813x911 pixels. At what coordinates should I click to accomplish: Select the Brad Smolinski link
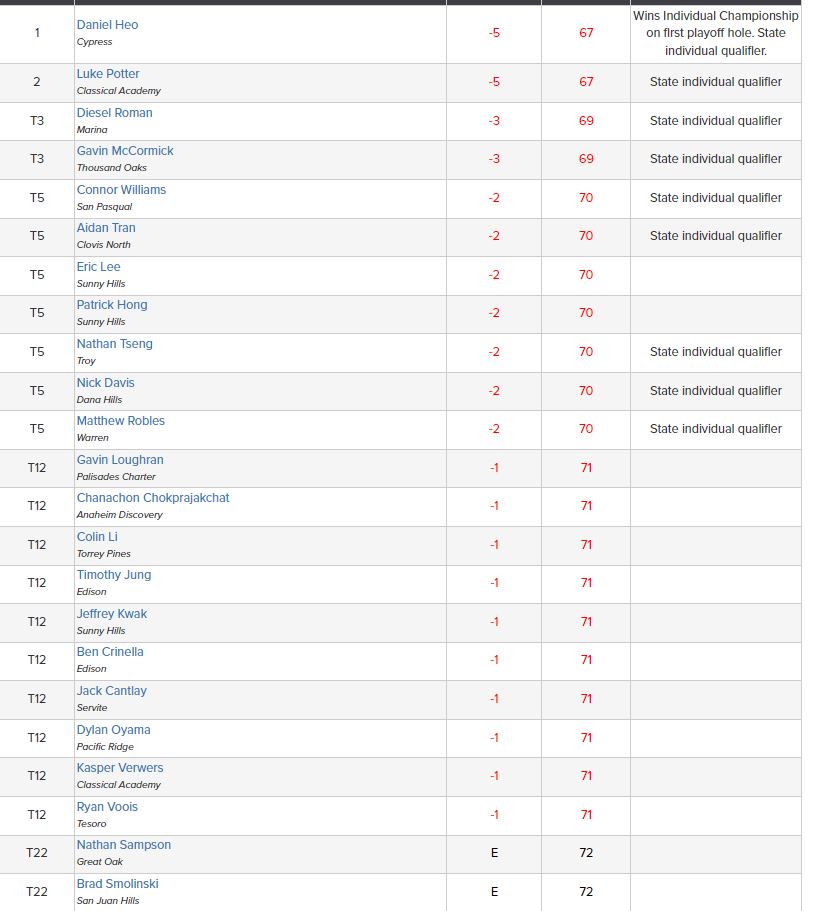pos(117,884)
